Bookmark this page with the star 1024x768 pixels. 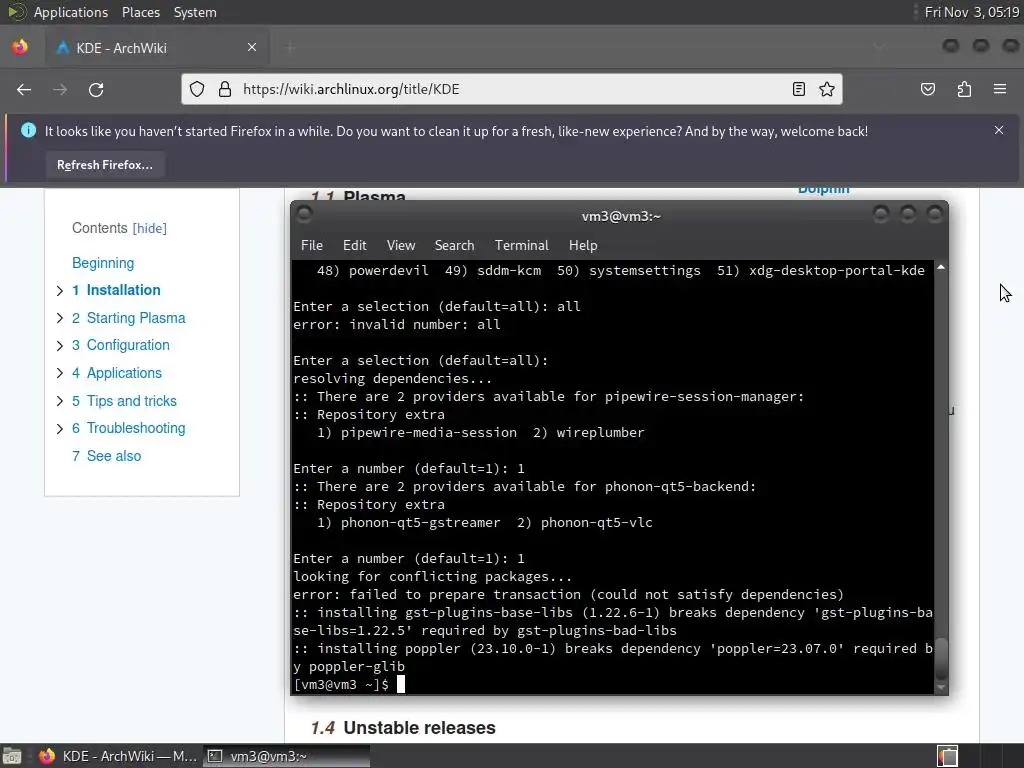point(827,89)
